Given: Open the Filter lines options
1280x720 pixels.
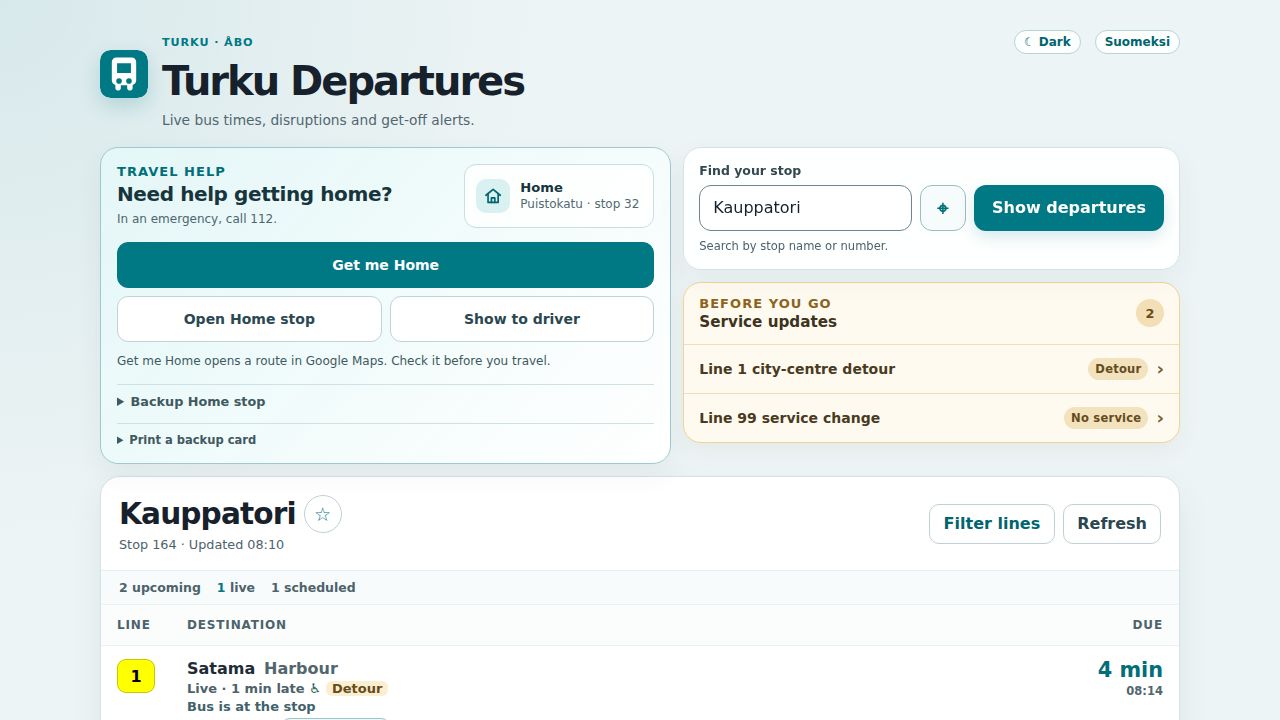Looking at the screenshot, I should pos(992,524).
